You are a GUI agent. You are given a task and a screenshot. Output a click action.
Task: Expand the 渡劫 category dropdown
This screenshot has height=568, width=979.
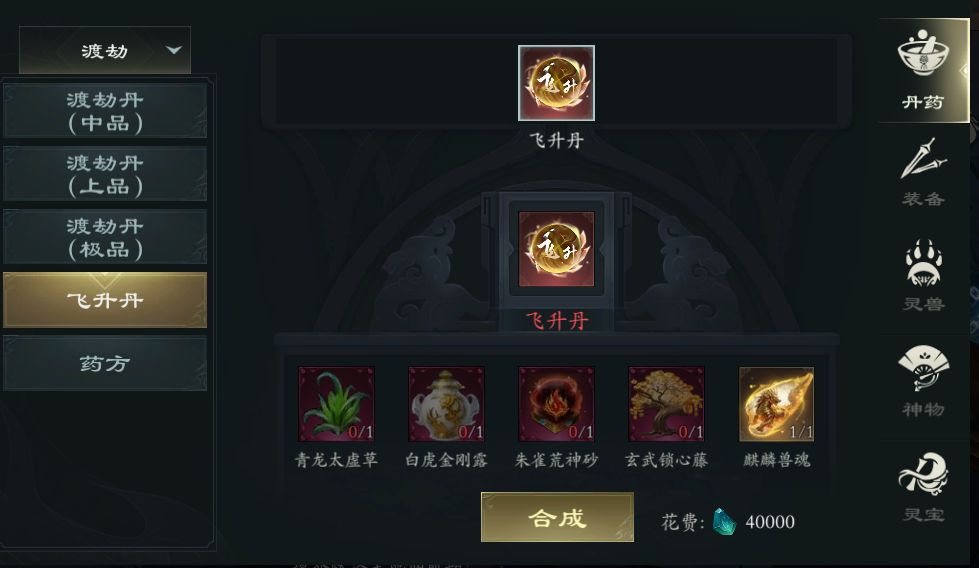tap(105, 50)
